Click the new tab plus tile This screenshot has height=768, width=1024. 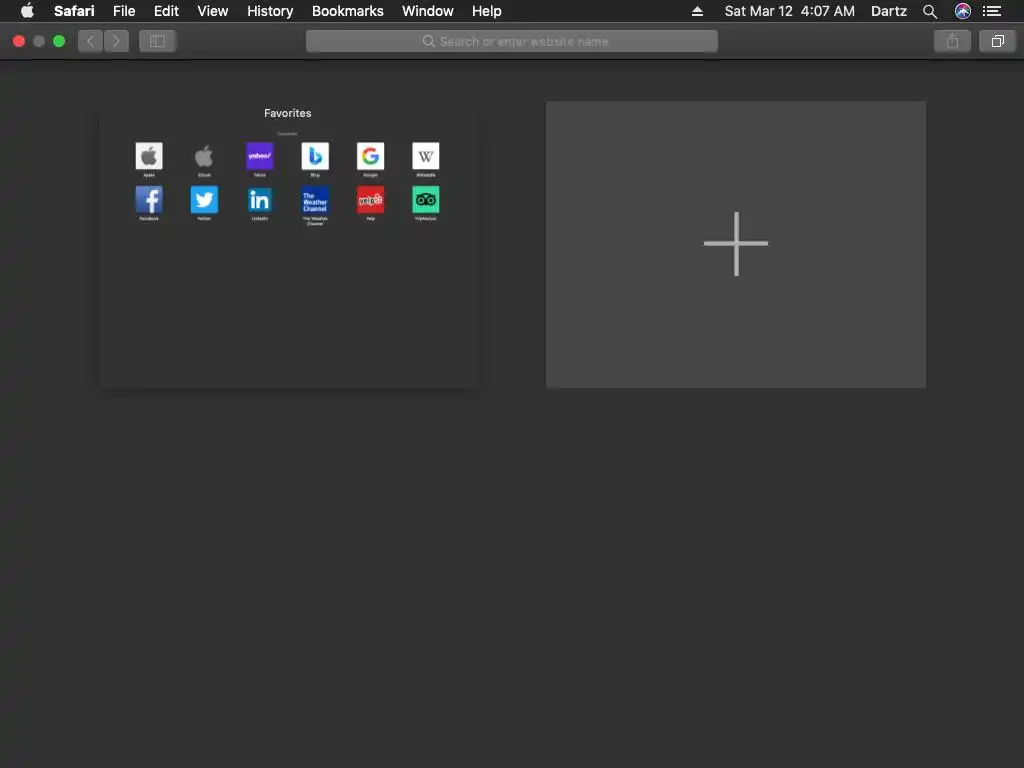tap(735, 244)
